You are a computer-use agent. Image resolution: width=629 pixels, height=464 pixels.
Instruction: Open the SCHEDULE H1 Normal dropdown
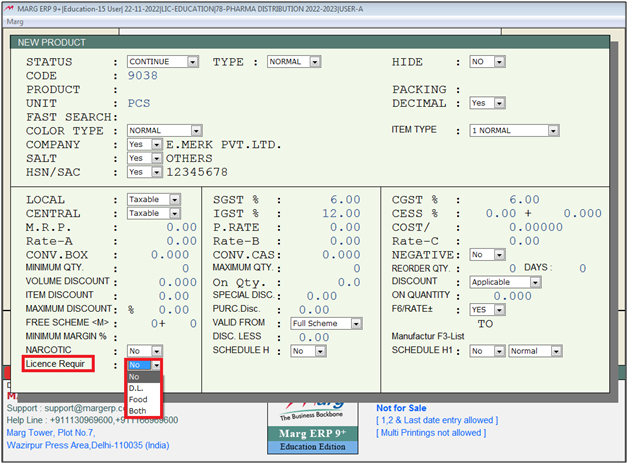535,351
